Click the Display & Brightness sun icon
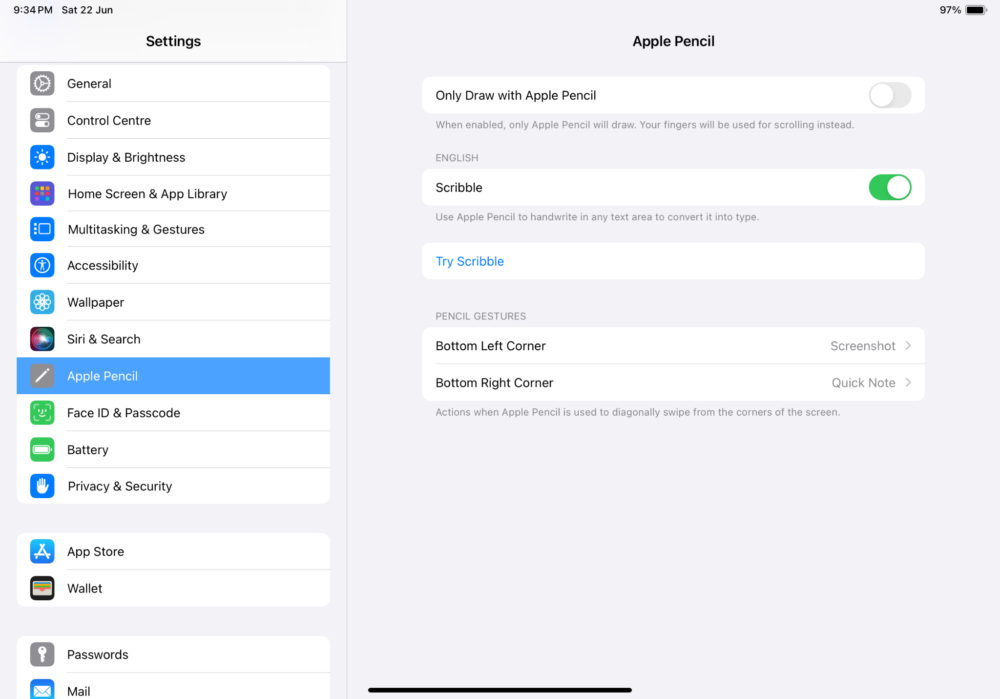Screen dimensions: 1000x699 42,157
